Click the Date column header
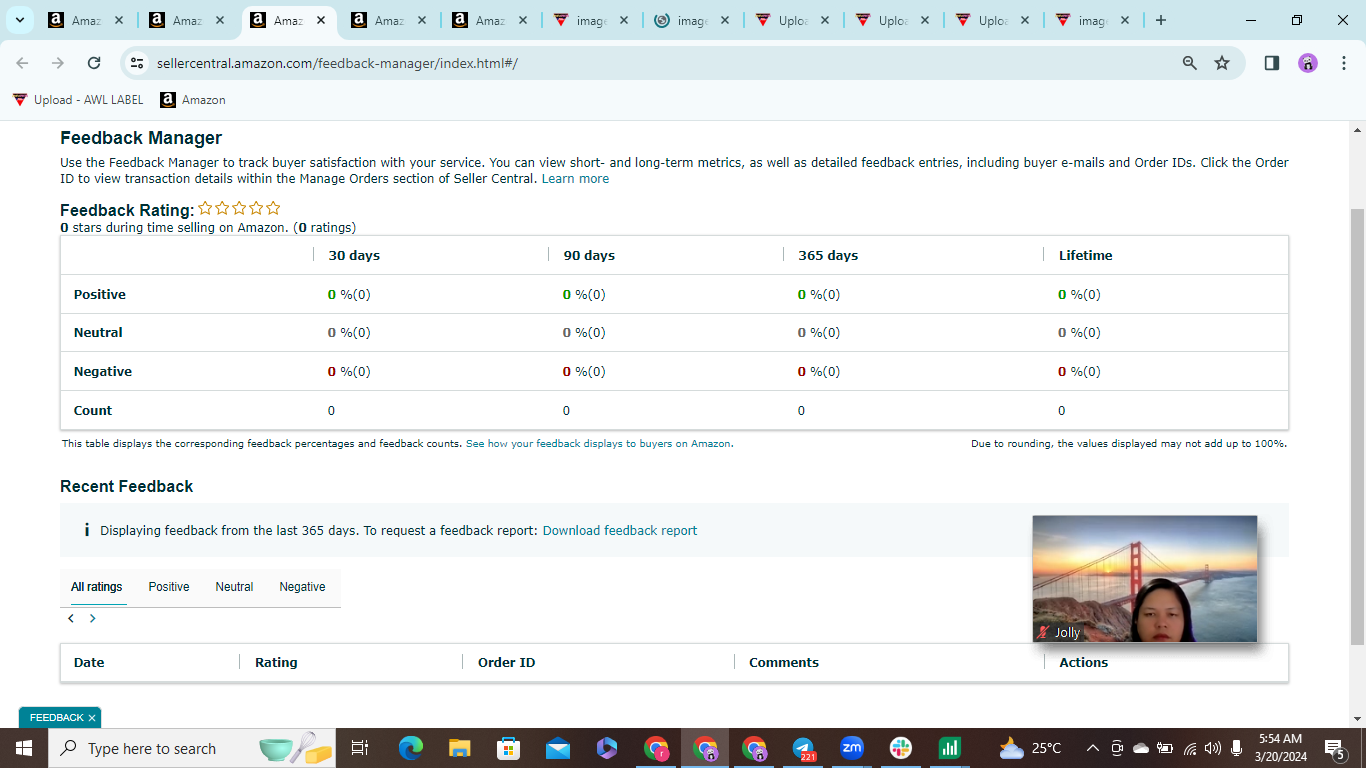This screenshot has height=768, width=1366. pos(89,662)
